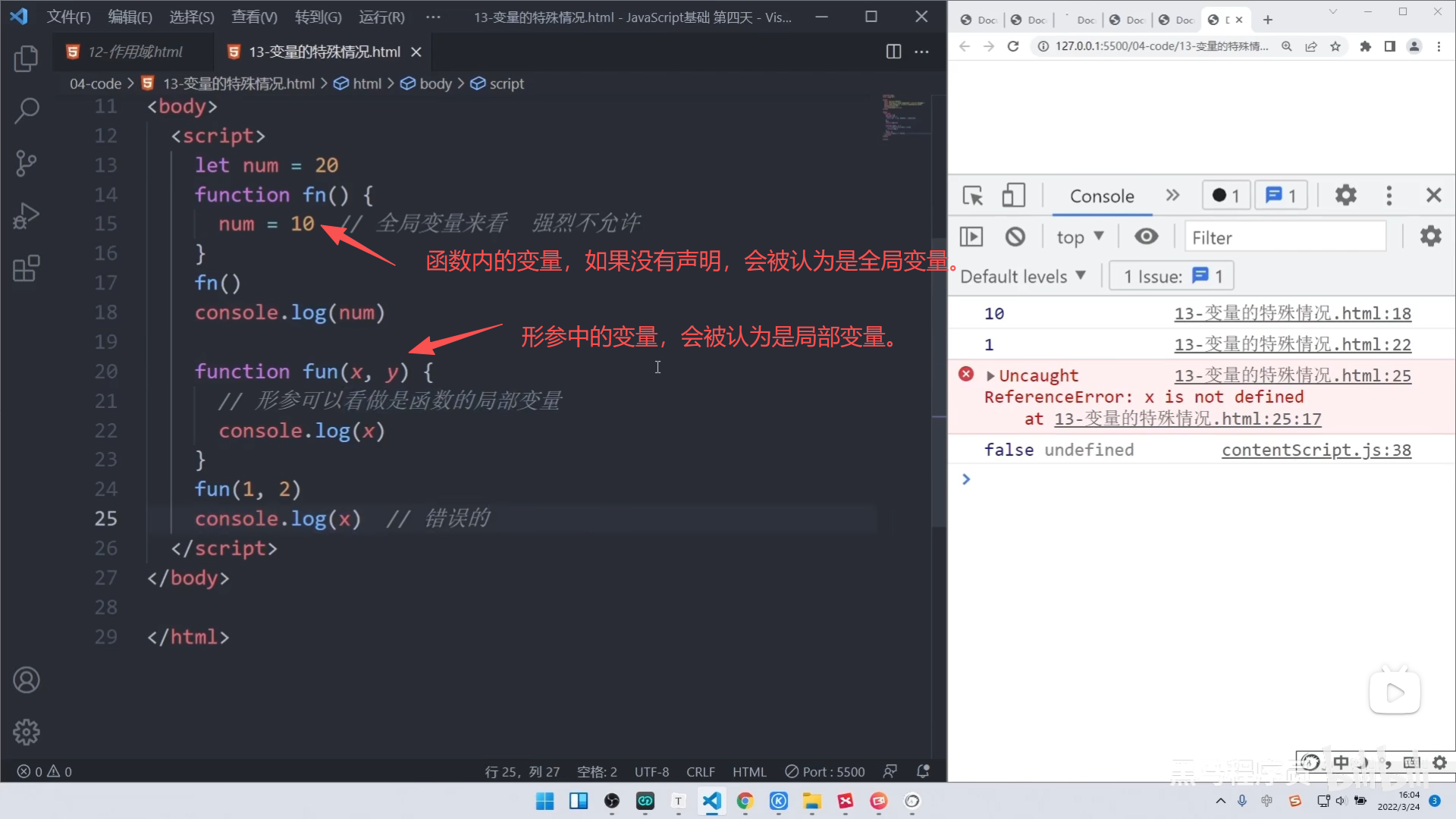
Task: Change line ending via CRLF
Action: click(x=700, y=771)
